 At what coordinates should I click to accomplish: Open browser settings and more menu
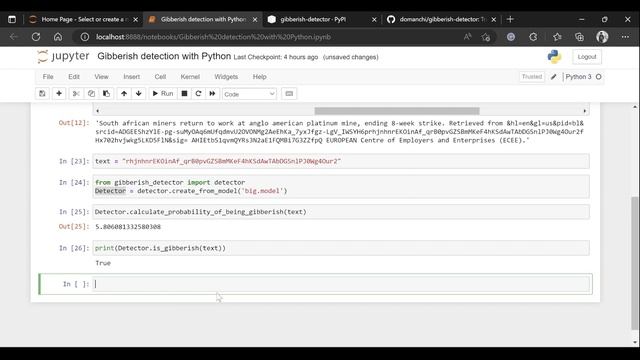click(625, 37)
